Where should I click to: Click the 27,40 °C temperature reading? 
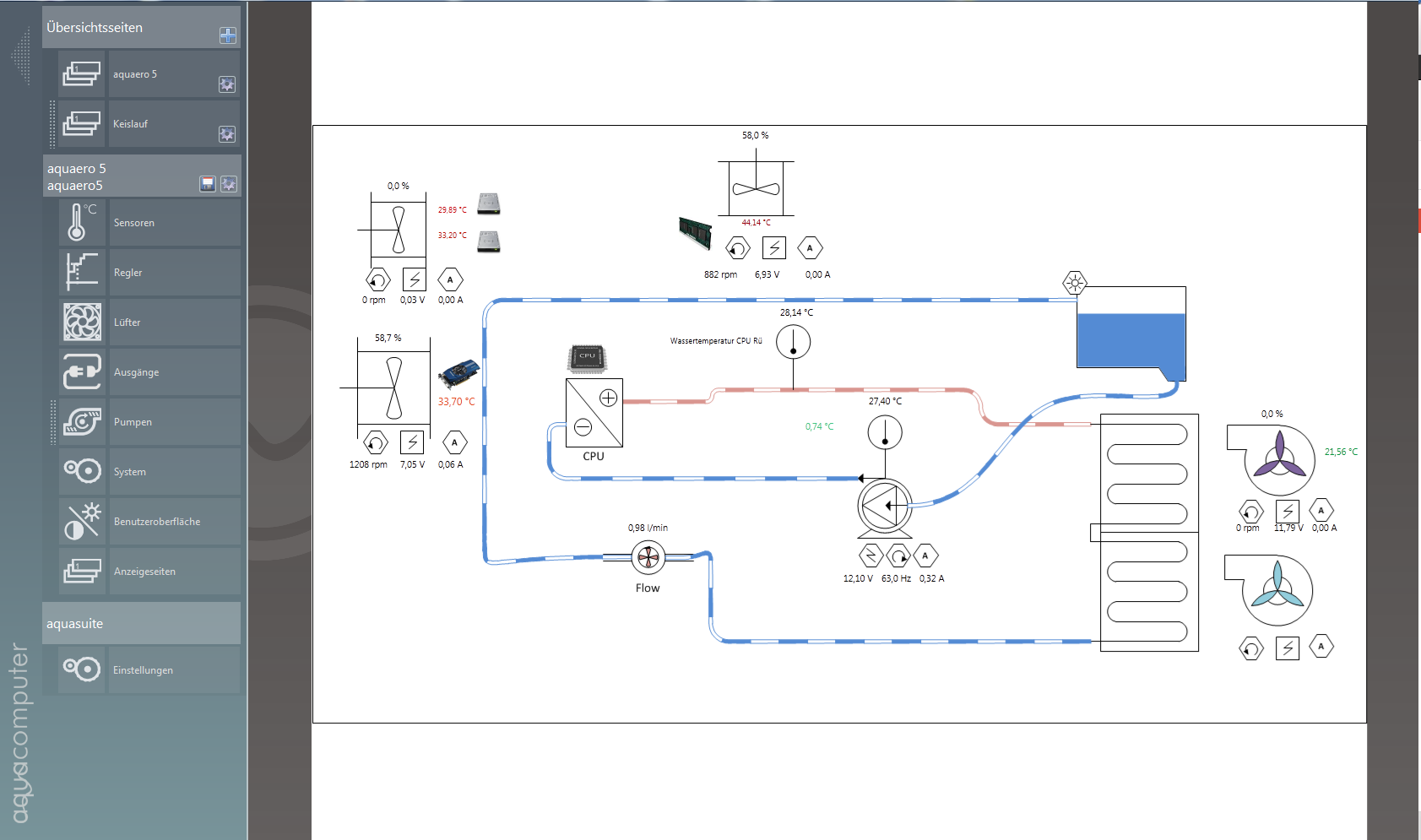885,401
